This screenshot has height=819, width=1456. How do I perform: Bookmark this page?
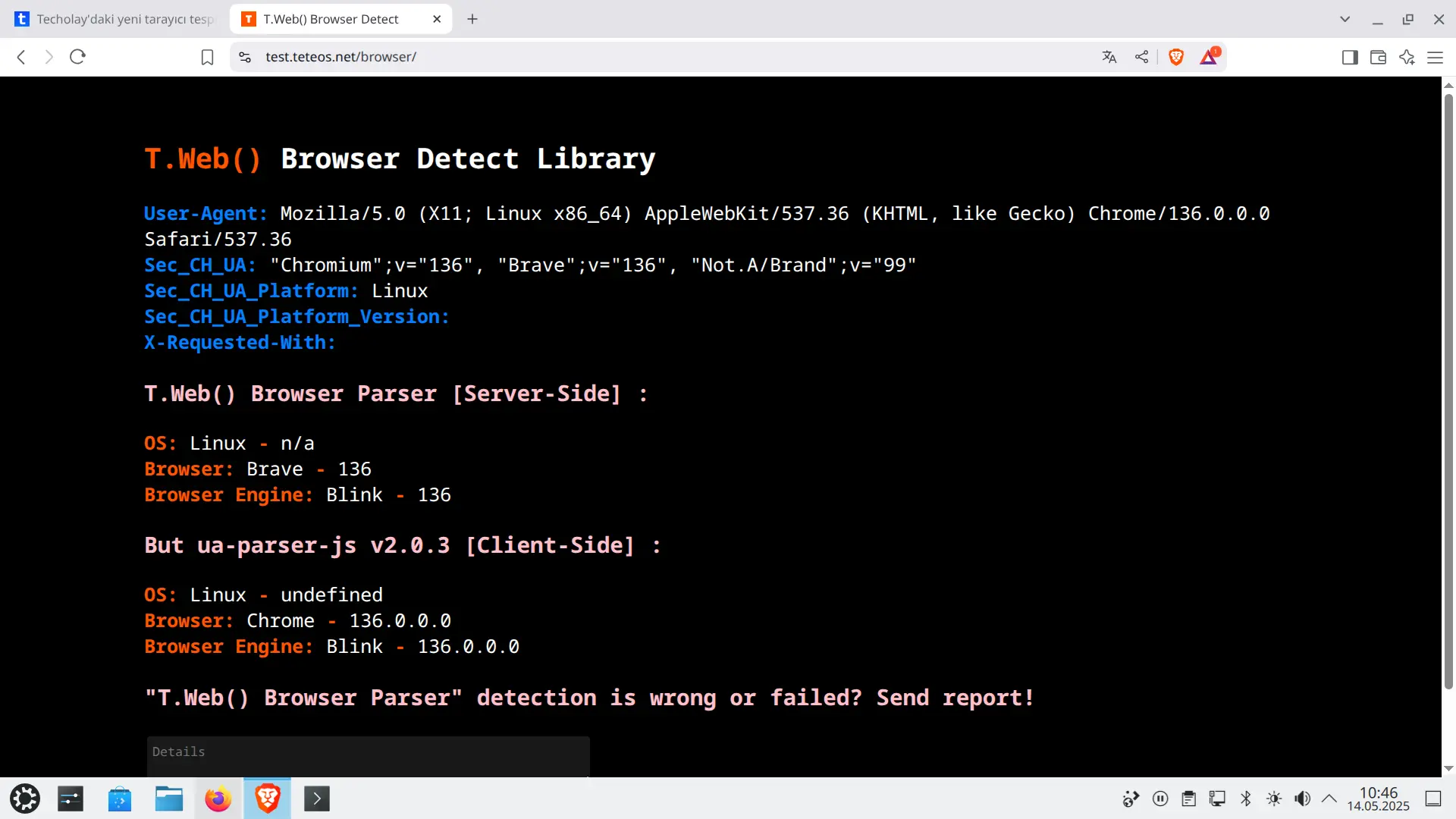207,57
